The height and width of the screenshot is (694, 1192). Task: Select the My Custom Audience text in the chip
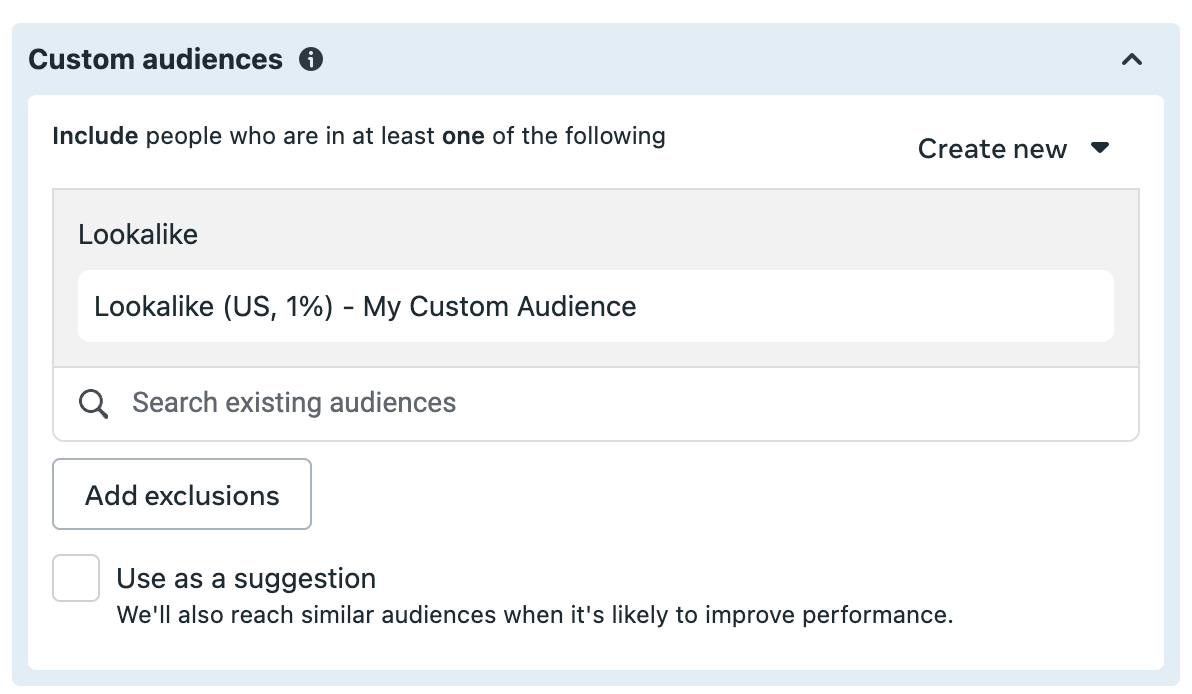coord(499,306)
